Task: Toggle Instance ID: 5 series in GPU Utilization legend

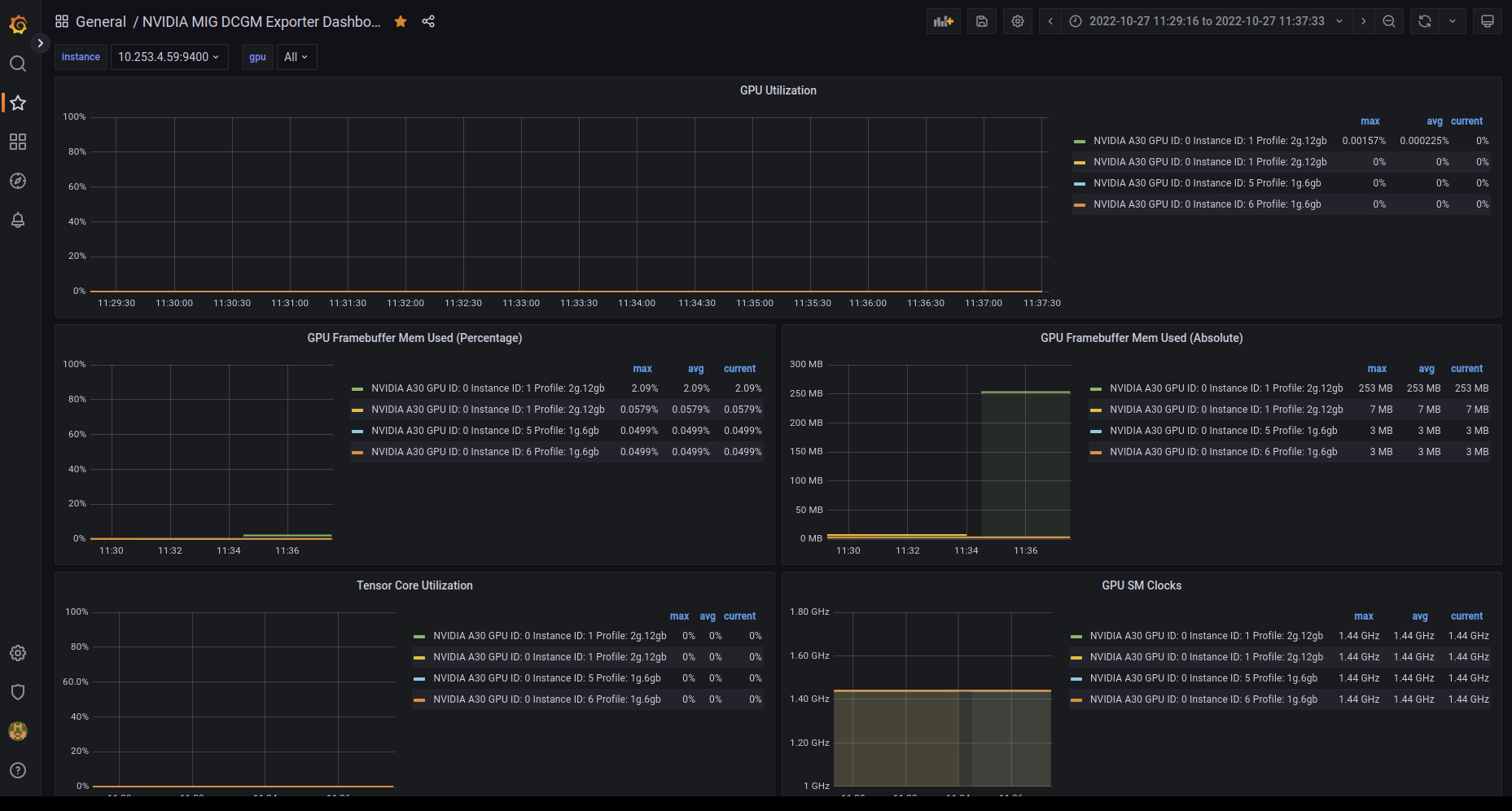Action: pyautogui.click(x=1207, y=183)
